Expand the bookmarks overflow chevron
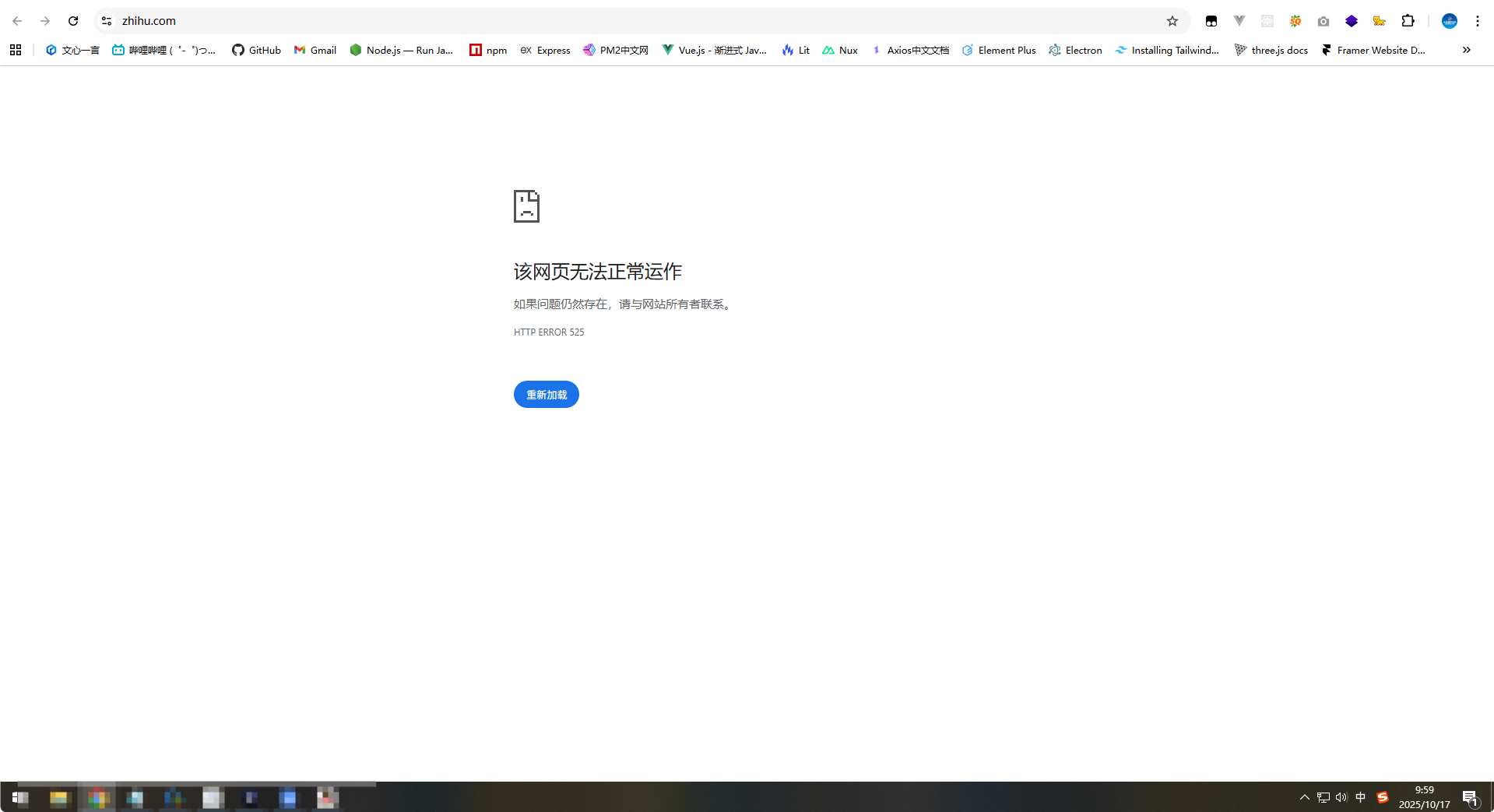The image size is (1494, 812). pos(1466,50)
